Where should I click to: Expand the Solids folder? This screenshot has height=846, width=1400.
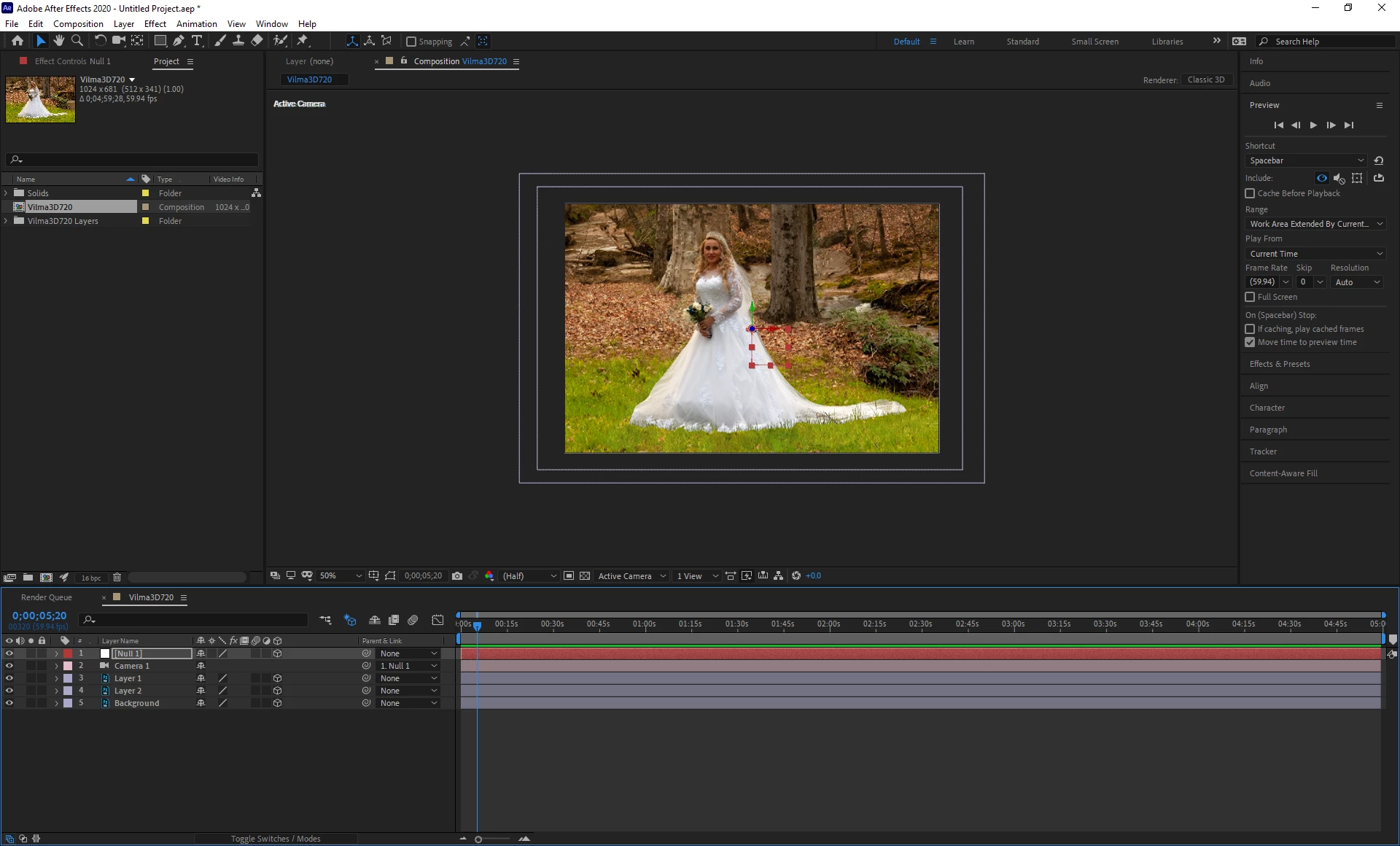[x=7, y=193]
